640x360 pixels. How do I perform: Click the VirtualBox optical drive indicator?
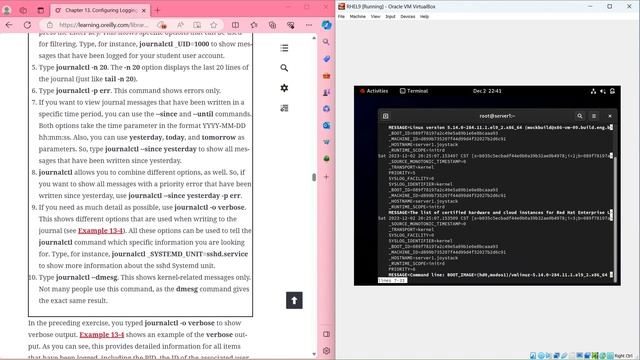pyautogui.click(x=541, y=356)
